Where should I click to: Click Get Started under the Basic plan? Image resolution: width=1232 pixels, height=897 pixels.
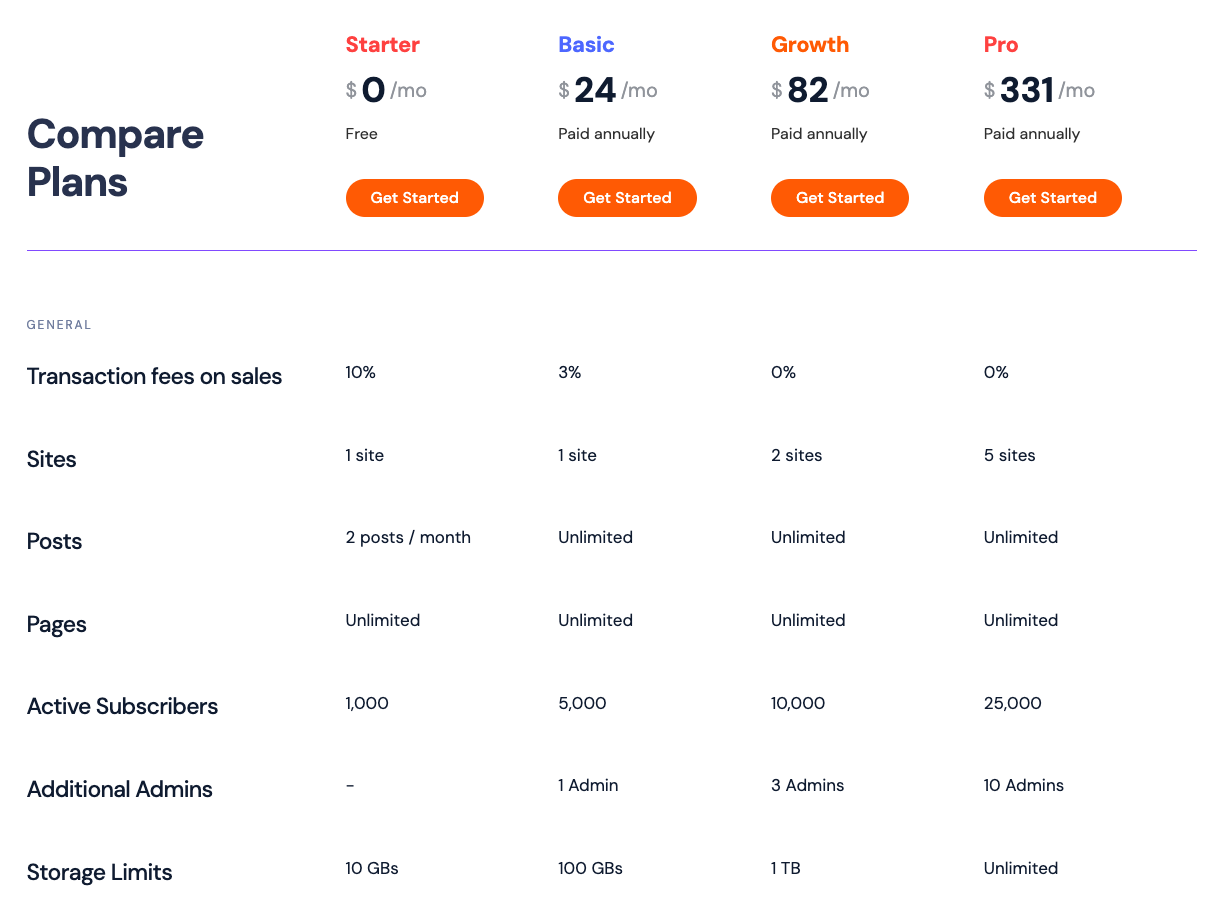pyautogui.click(x=627, y=198)
